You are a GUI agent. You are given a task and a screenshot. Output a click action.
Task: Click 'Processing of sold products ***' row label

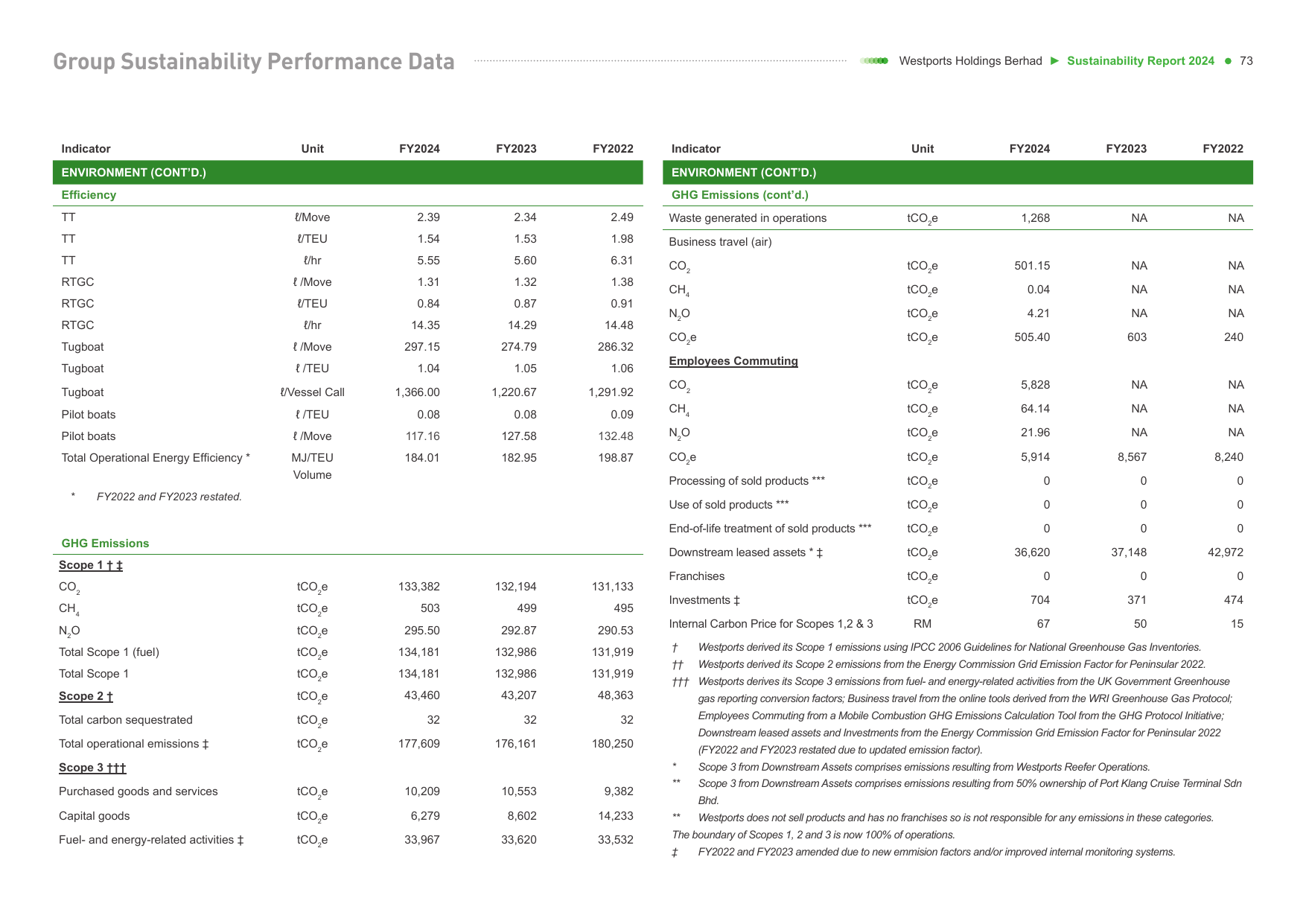tap(747, 481)
